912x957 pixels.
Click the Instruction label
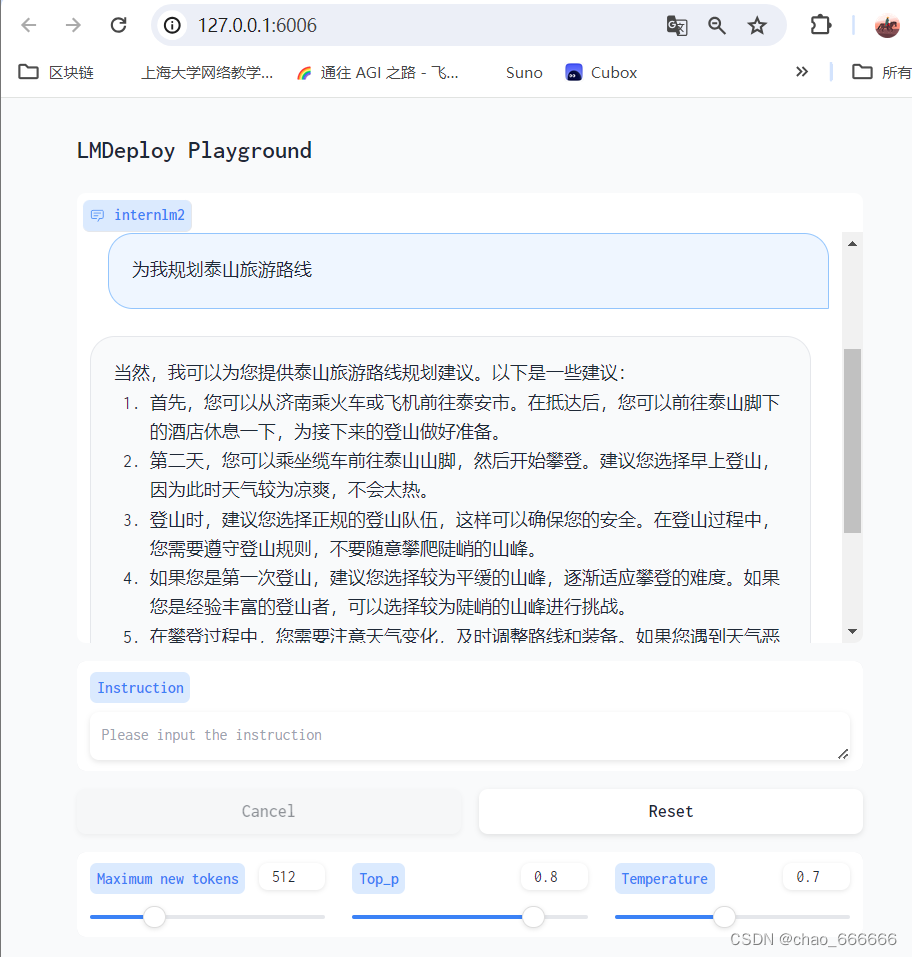click(140, 688)
